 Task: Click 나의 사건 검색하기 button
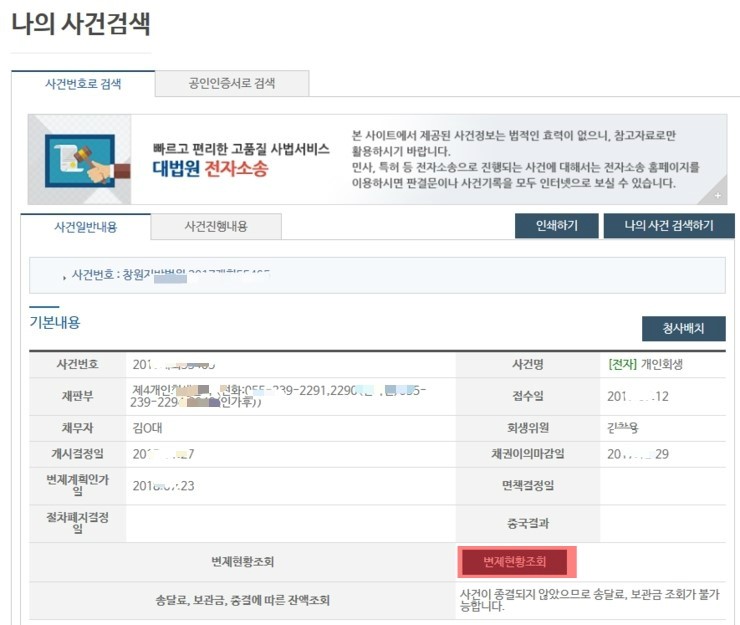pos(669,226)
